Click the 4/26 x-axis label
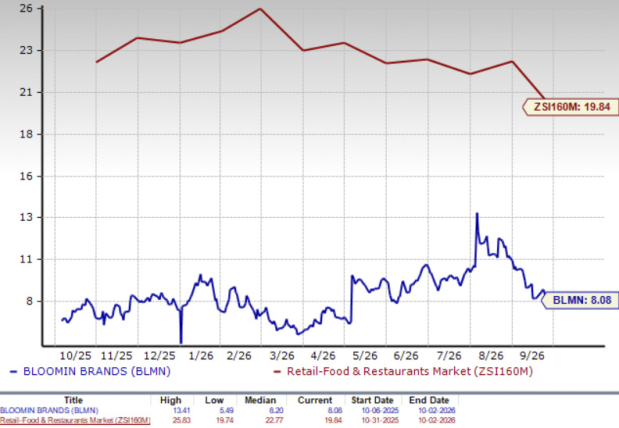 coord(323,356)
